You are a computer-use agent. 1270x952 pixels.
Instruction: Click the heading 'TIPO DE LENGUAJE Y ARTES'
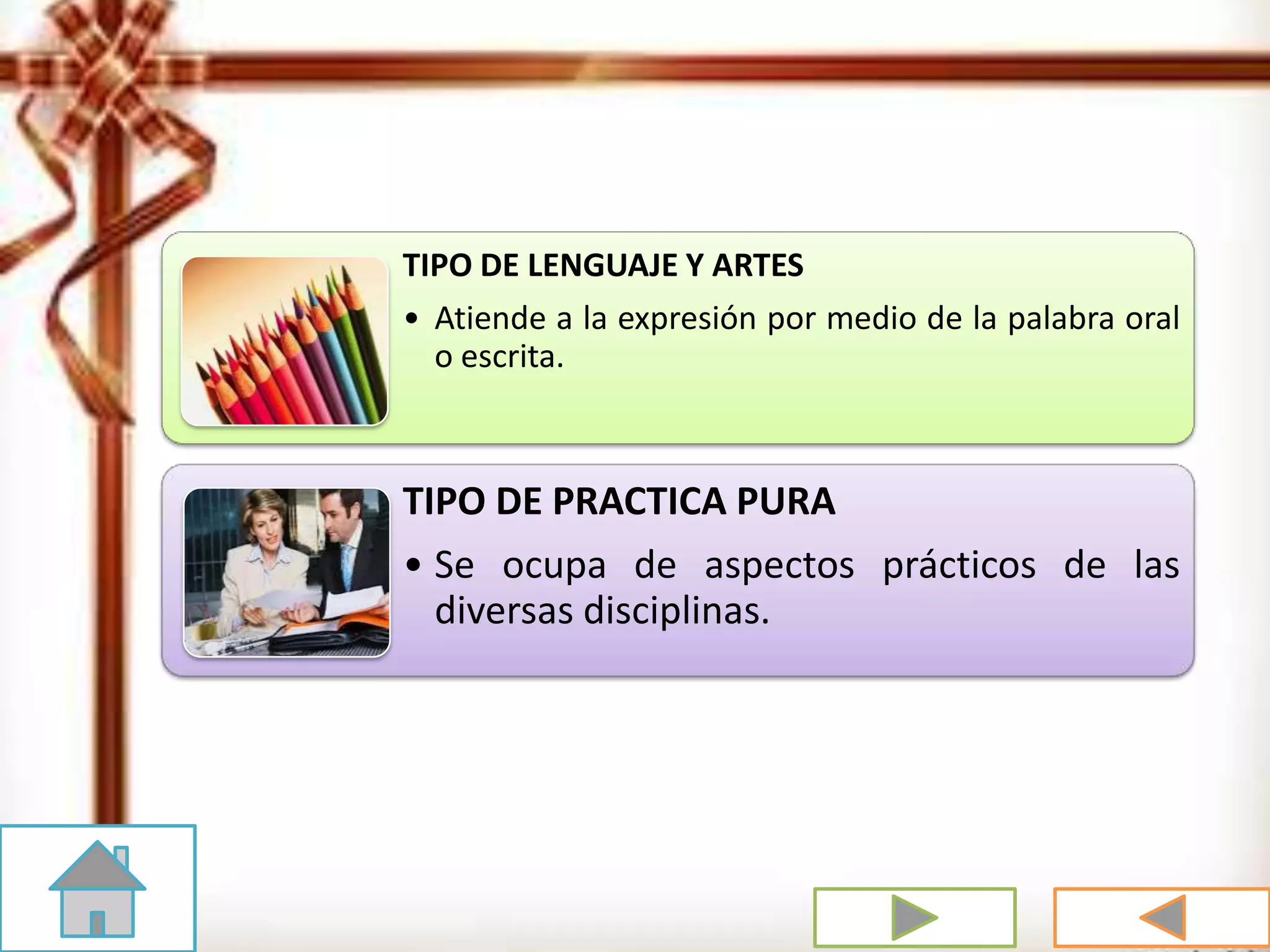tap(603, 265)
